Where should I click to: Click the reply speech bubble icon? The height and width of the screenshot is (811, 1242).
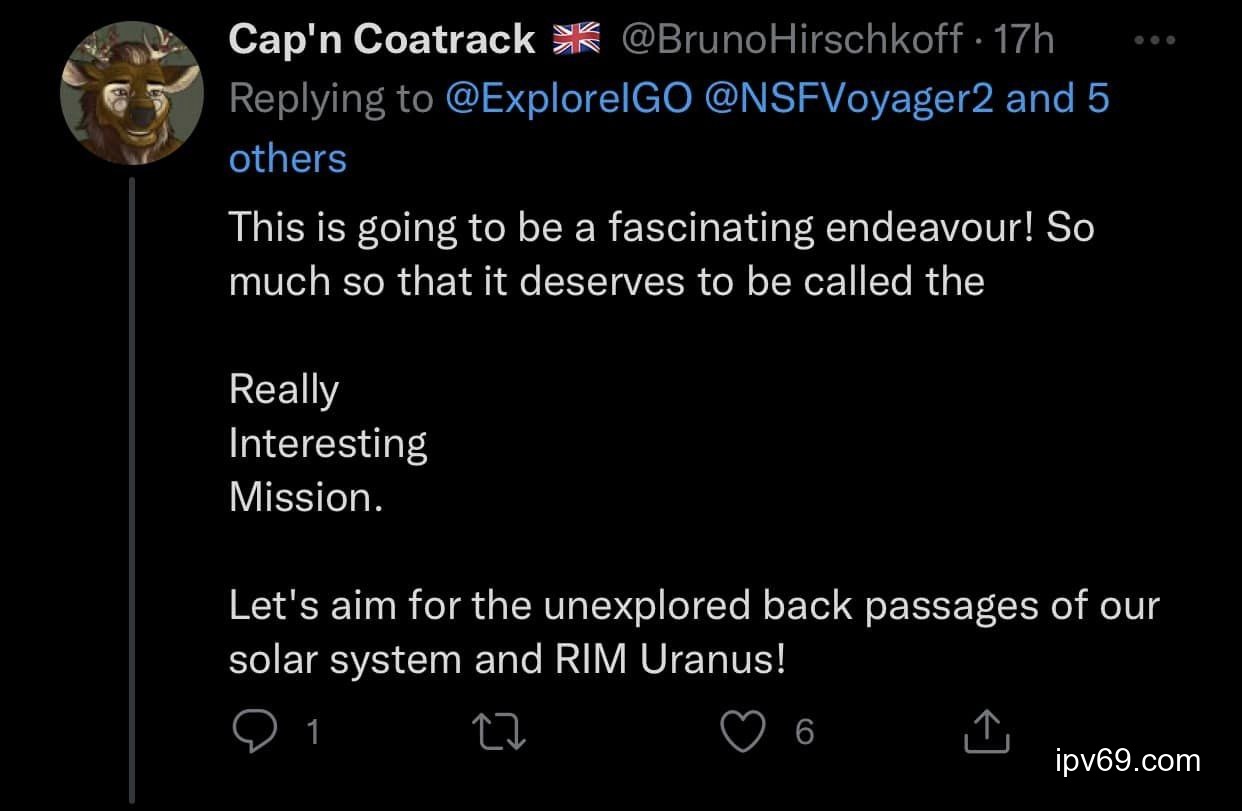tap(254, 733)
